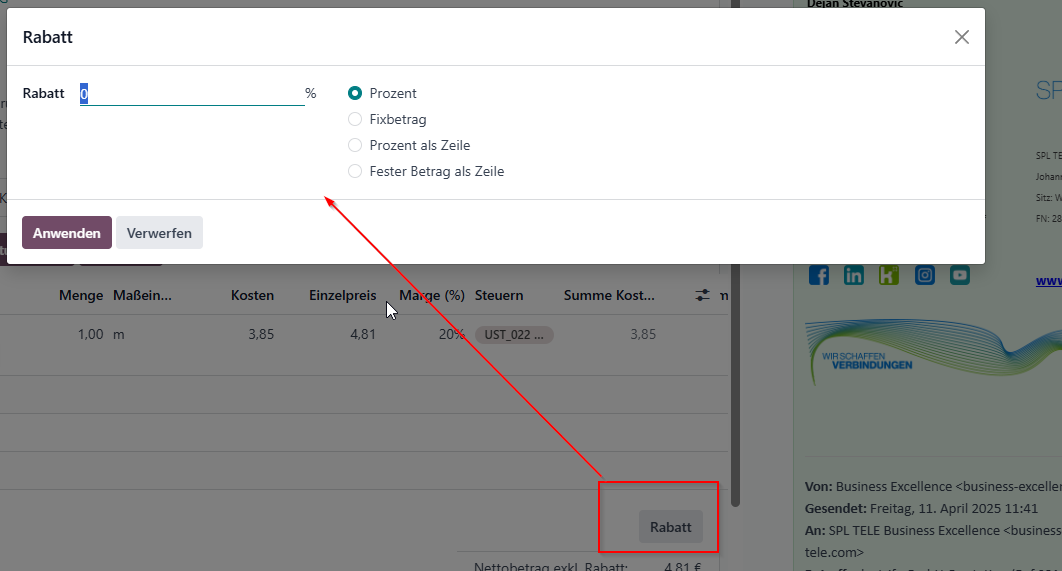Select the Fixbetrag radio option
The height and width of the screenshot is (571, 1062).
[355, 119]
